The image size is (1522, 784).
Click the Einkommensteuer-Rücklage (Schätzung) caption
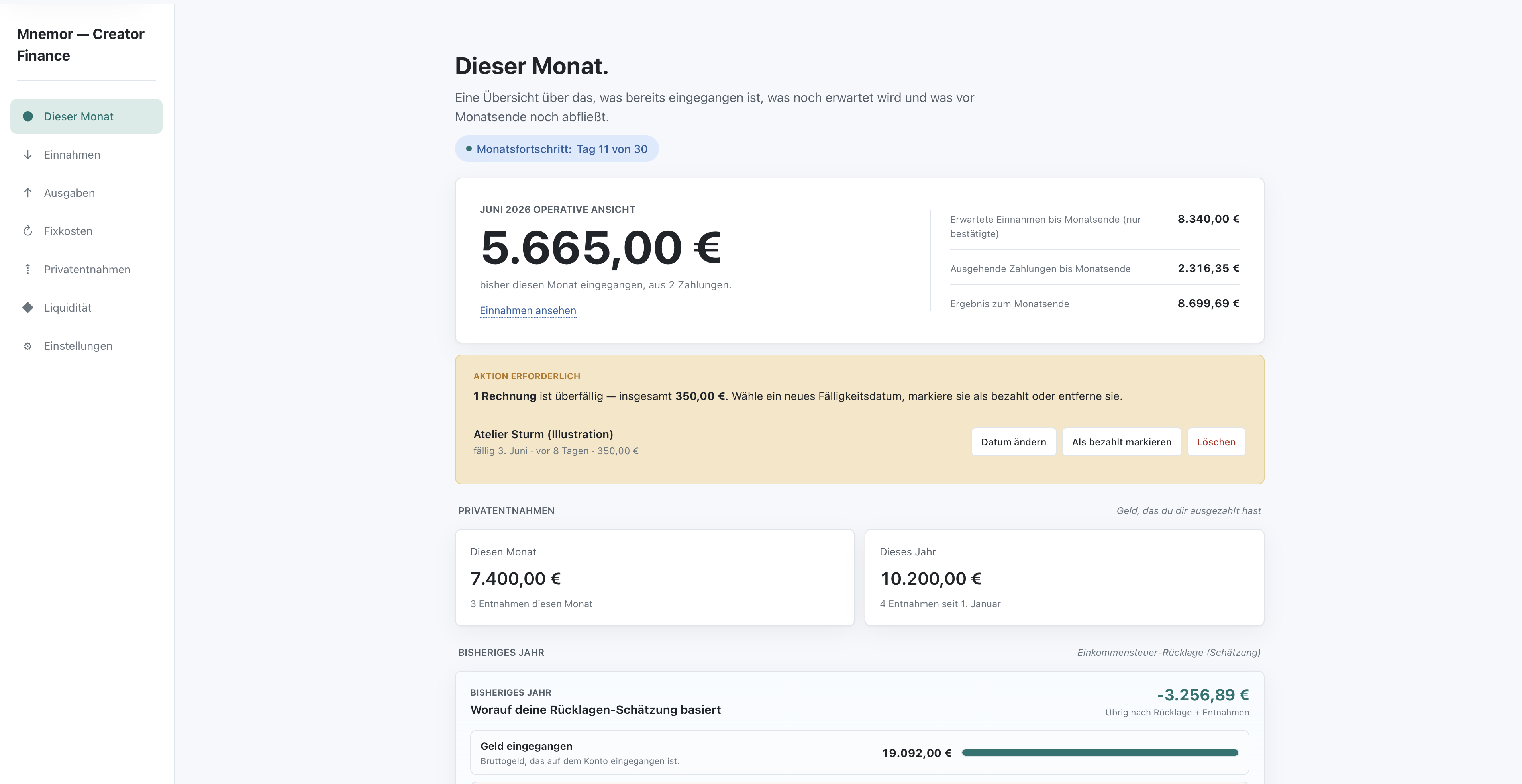(1169, 652)
